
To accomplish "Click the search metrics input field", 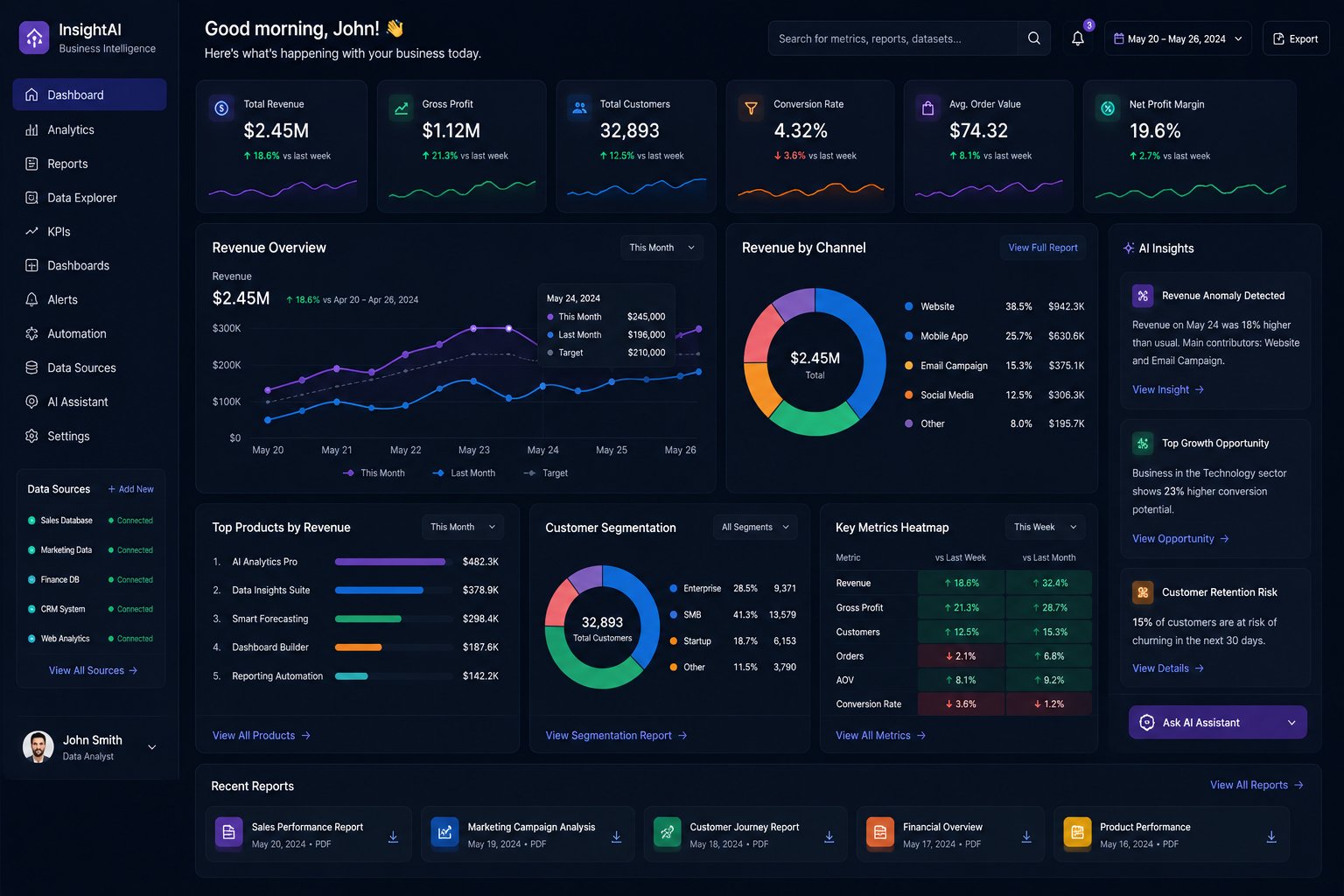I will coord(892,38).
